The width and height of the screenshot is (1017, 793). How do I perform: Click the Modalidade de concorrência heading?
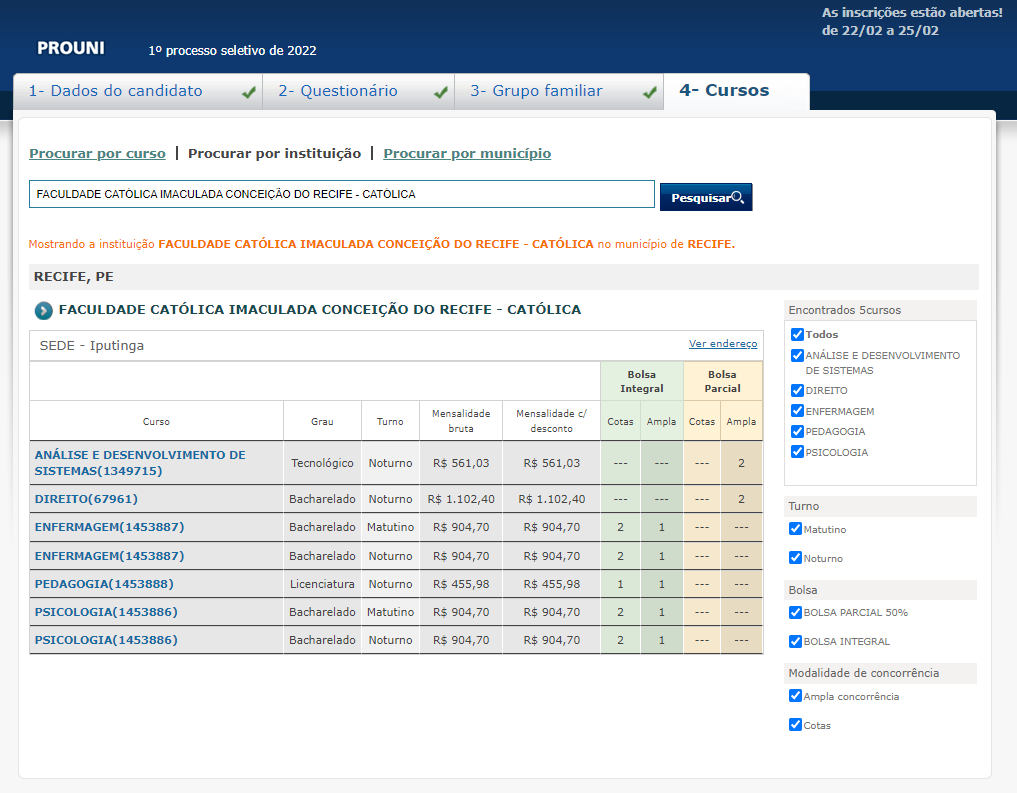point(864,673)
